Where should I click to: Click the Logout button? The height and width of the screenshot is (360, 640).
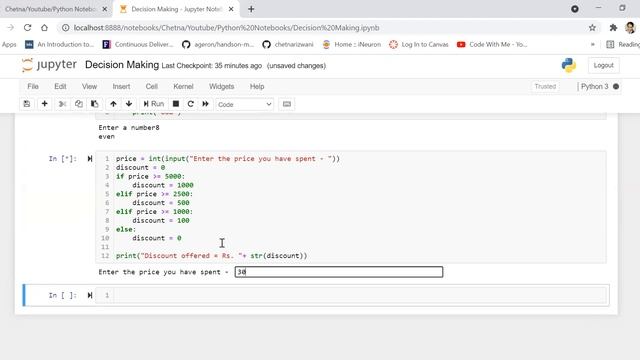603,65
